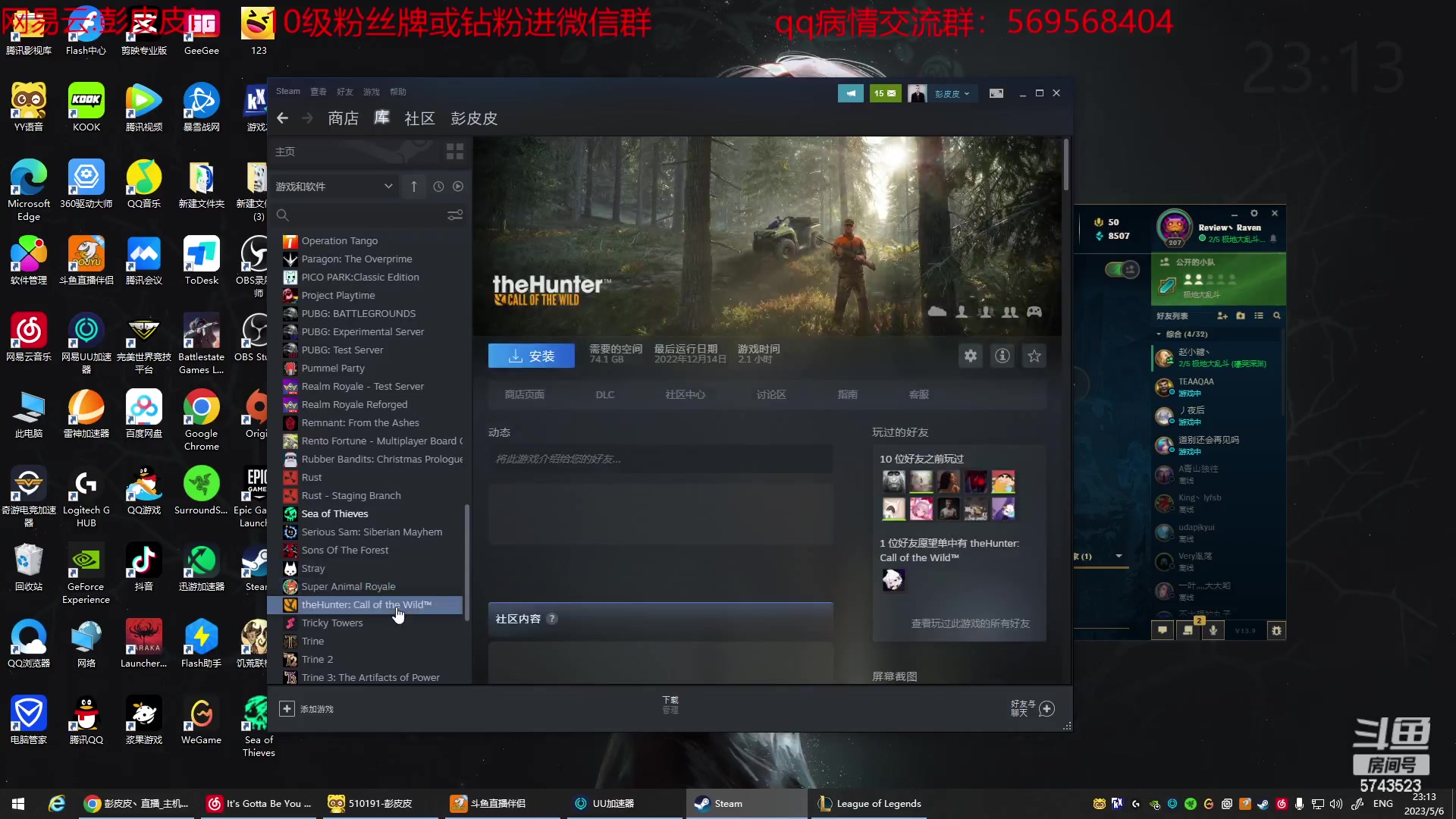Open the 好友 friends menu

(x=345, y=92)
